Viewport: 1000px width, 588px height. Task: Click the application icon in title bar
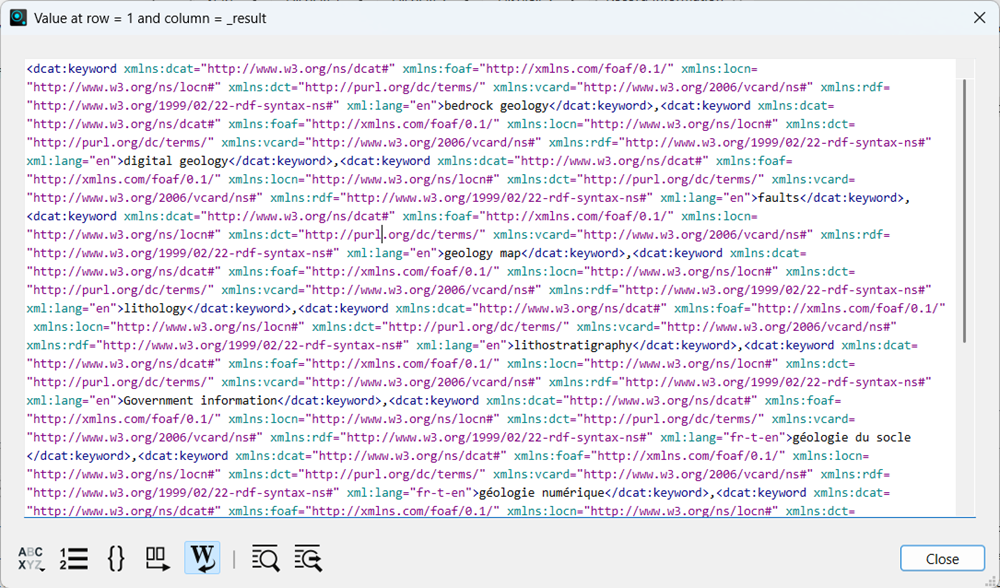18,18
